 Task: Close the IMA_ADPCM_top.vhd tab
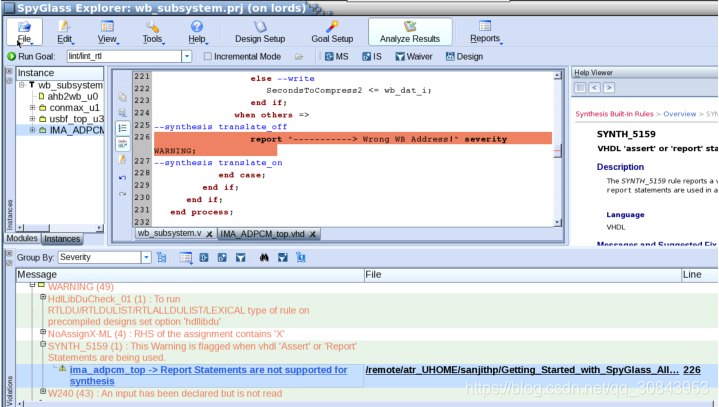[x=313, y=234]
